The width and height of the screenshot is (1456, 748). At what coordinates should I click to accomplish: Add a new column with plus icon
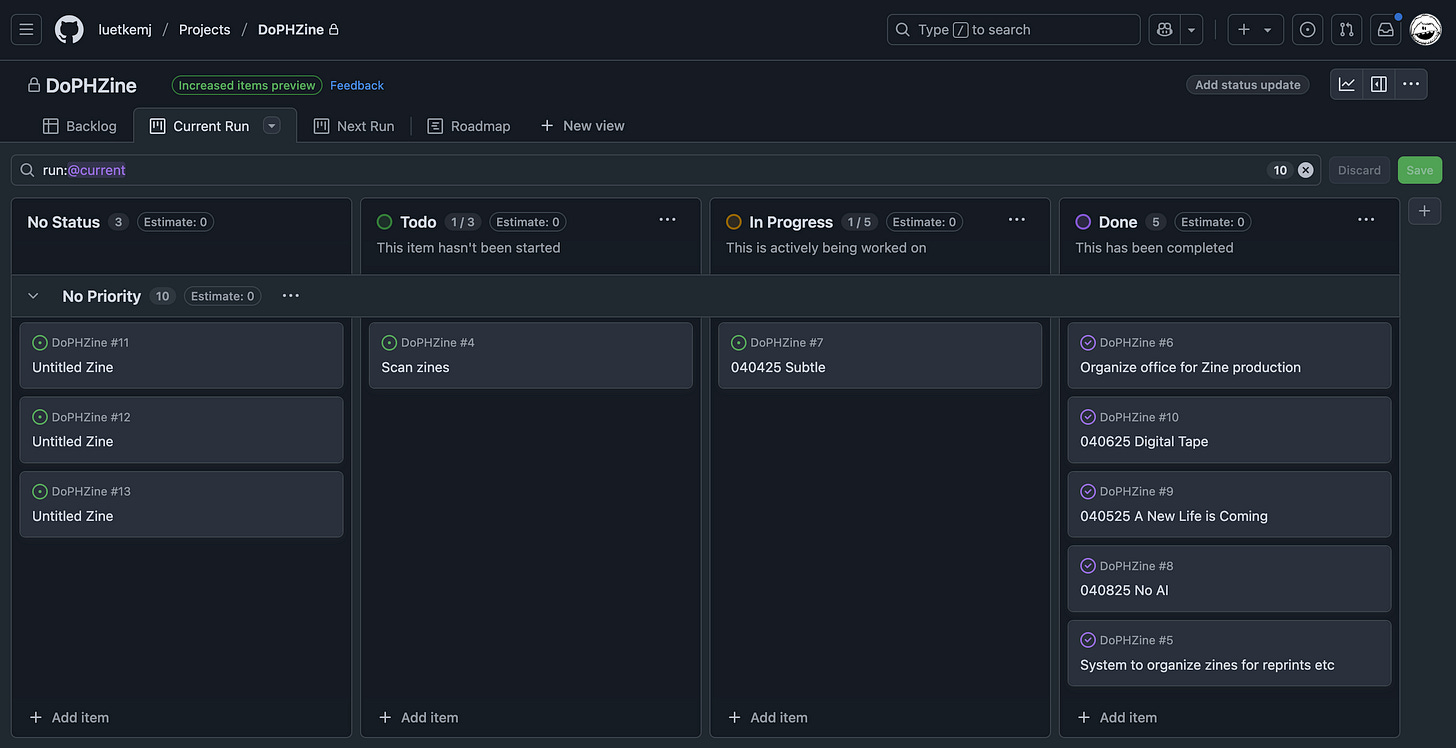point(1425,211)
